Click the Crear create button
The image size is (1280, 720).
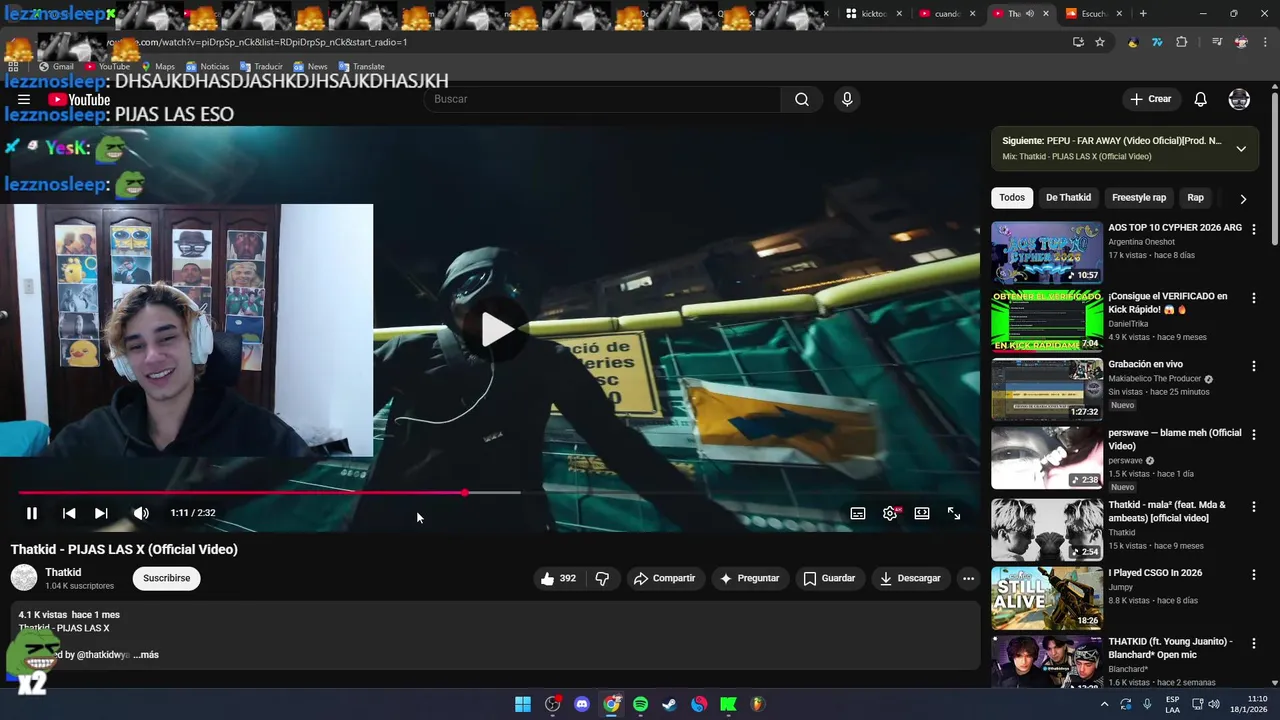(1151, 99)
